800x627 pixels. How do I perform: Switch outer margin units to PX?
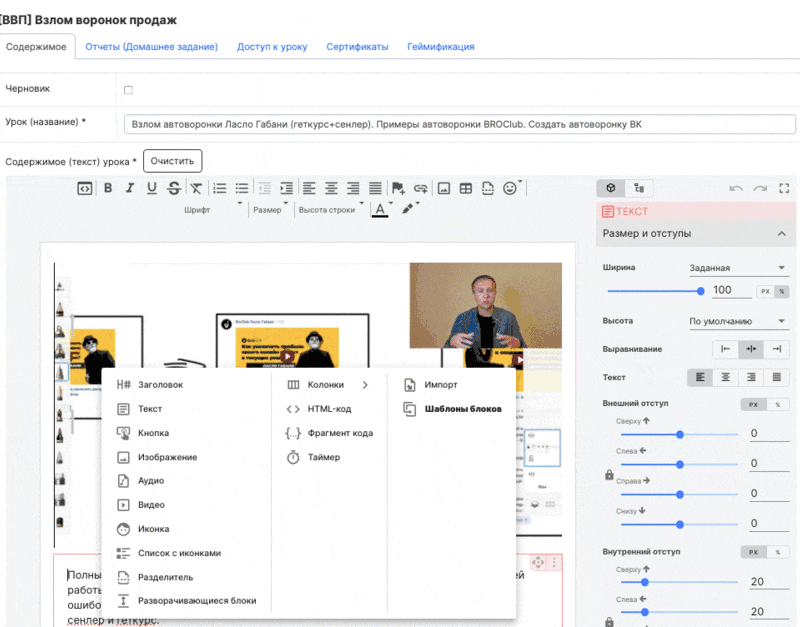[x=751, y=404]
